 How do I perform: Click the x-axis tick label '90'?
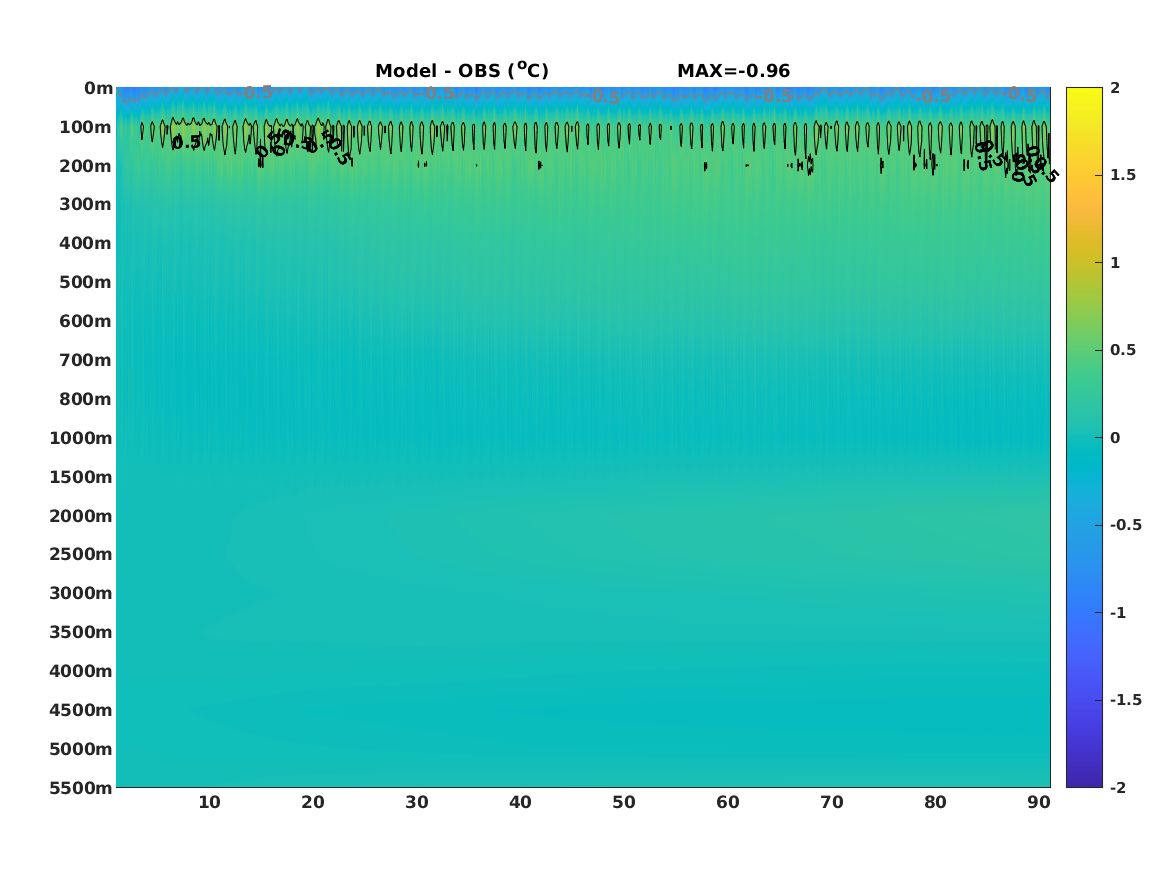[x=1039, y=802]
